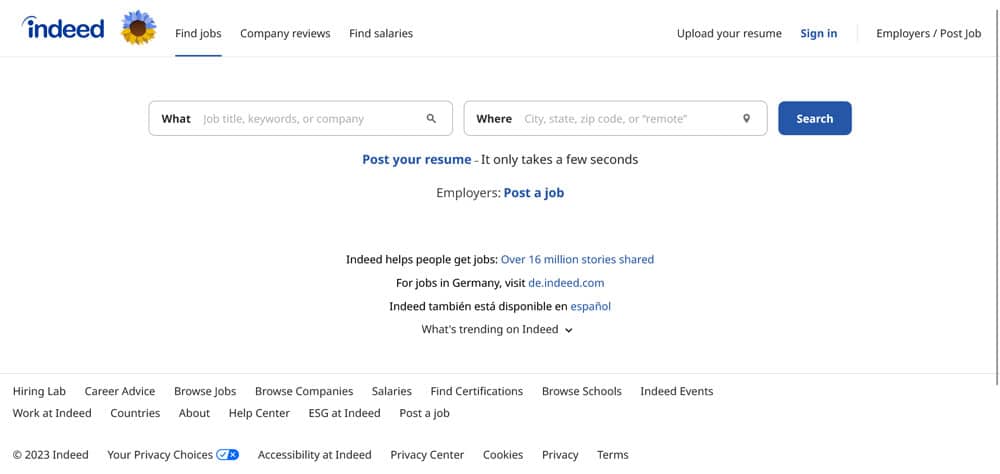Go to the Find salaries tab
This screenshot has height=474, width=1000.
(381, 33)
